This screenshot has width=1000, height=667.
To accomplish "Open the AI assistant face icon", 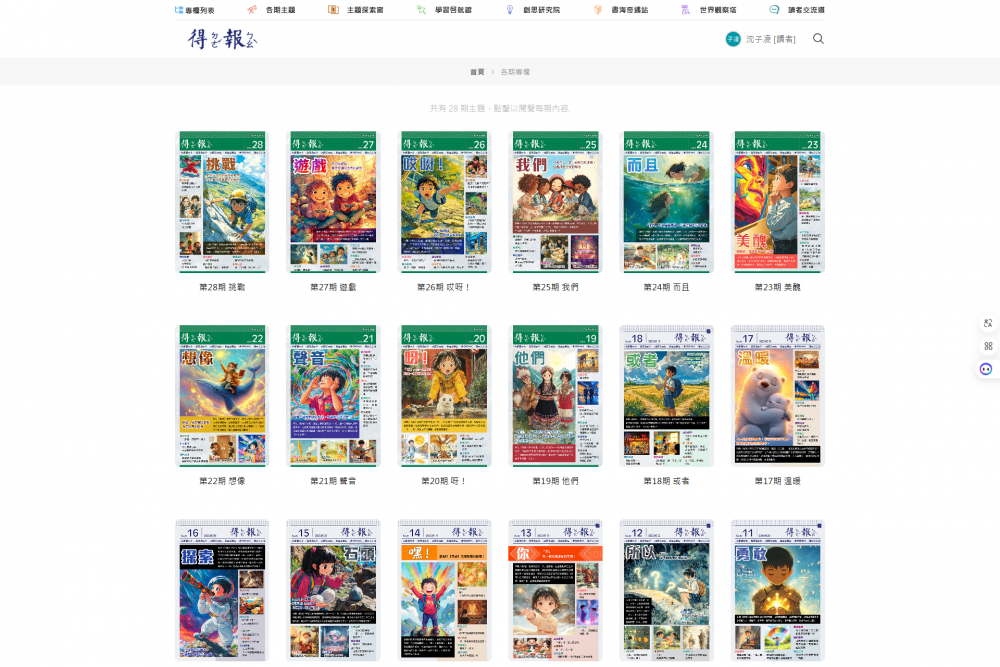I will coord(987,369).
